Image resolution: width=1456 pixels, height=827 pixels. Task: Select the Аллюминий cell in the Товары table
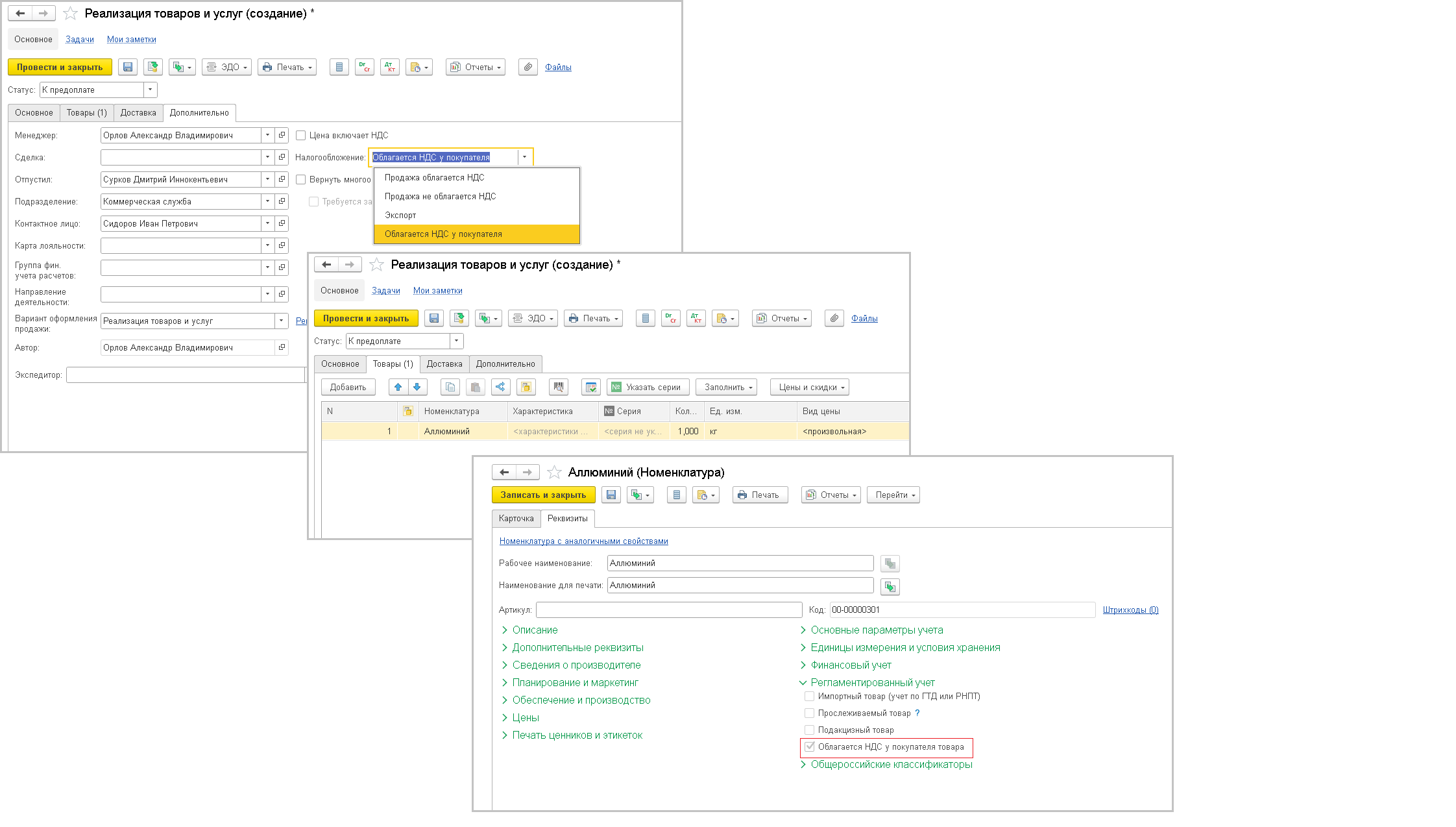click(463, 432)
